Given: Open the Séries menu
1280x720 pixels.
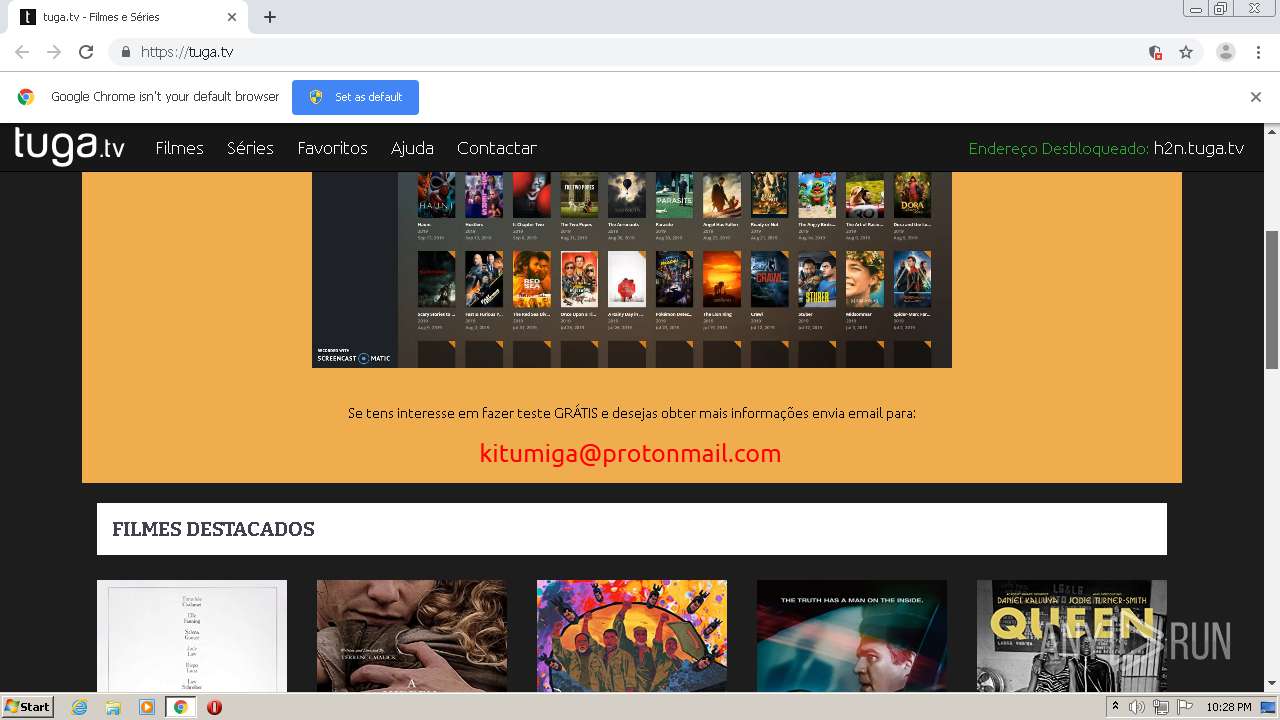Looking at the screenshot, I should click(x=250, y=148).
